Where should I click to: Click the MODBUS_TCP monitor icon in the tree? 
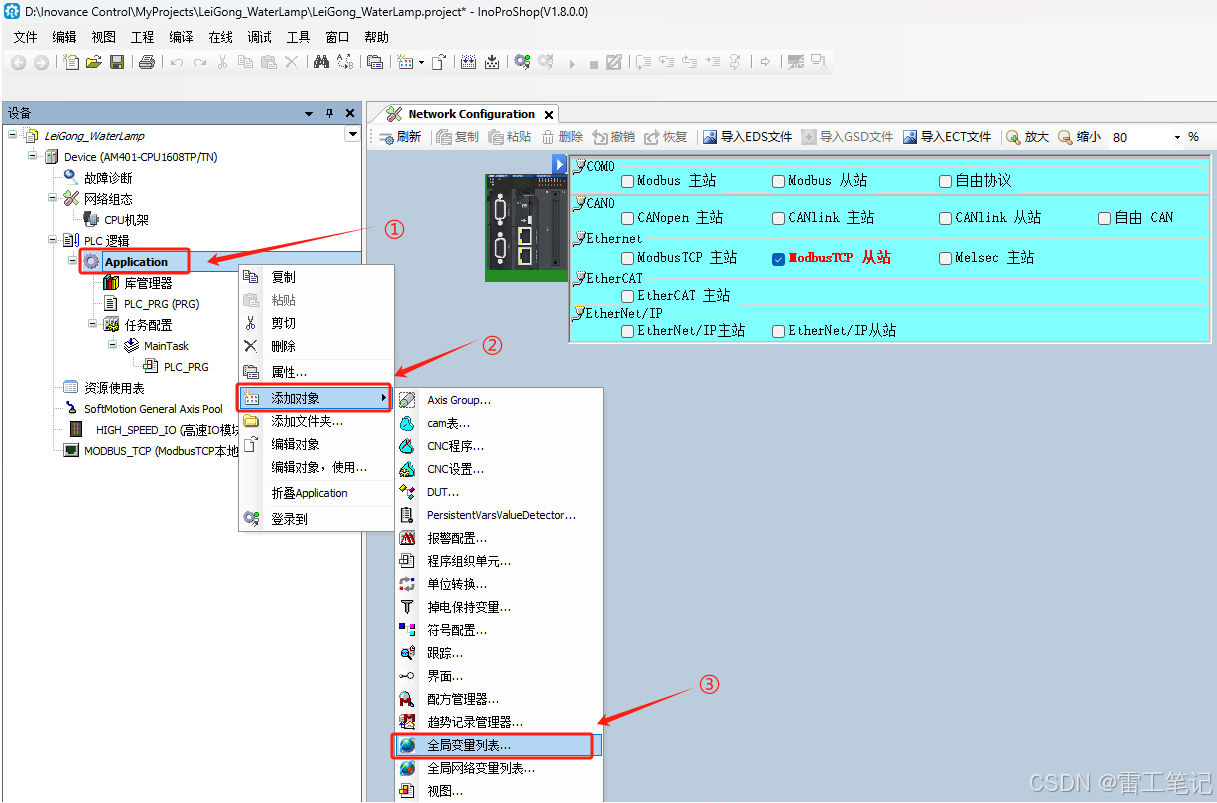point(70,450)
